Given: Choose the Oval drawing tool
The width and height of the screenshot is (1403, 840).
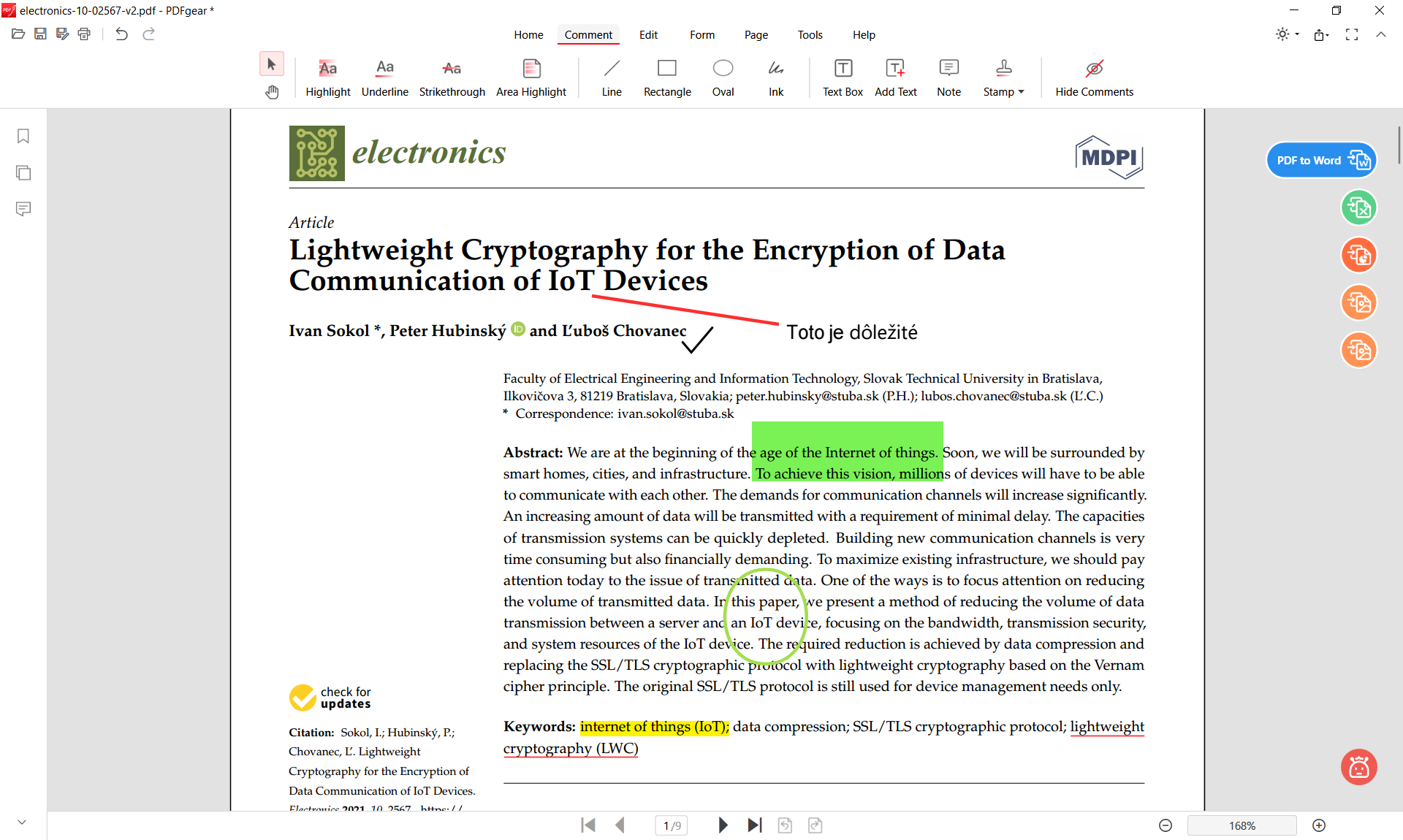Looking at the screenshot, I should (x=723, y=77).
